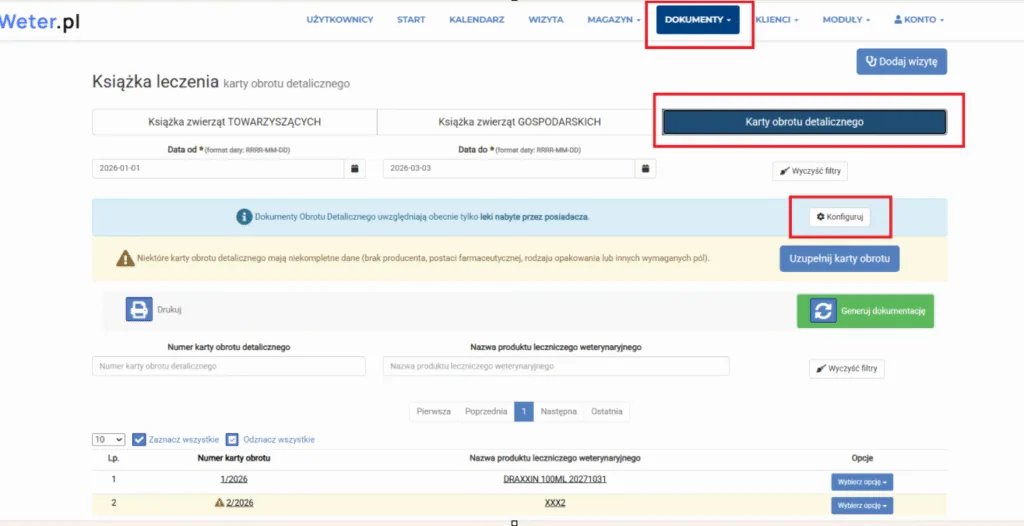
Task: Focus the Data od date field
Action: click(218, 169)
